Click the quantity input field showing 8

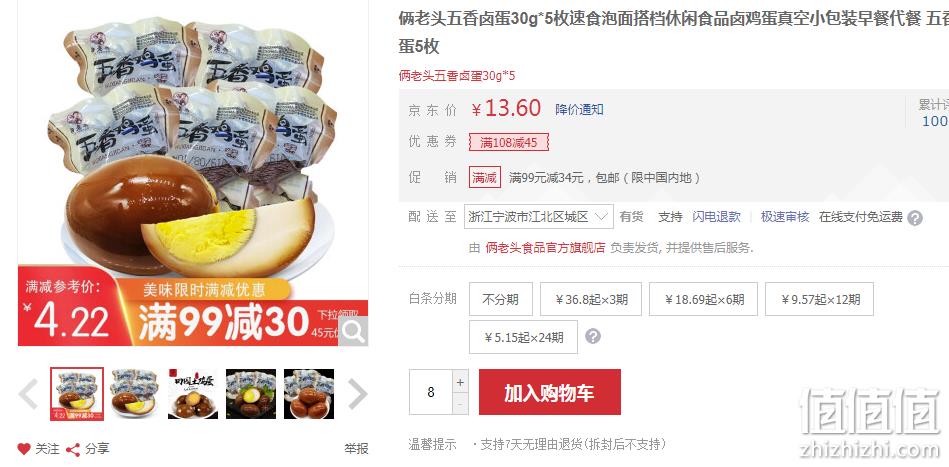(x=431, y=392)
